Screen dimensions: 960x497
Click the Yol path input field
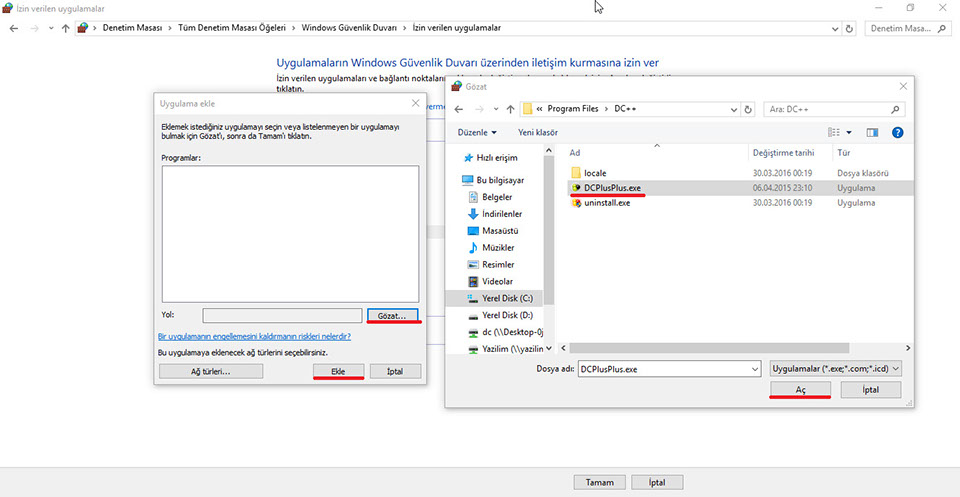tap(282, 315)
